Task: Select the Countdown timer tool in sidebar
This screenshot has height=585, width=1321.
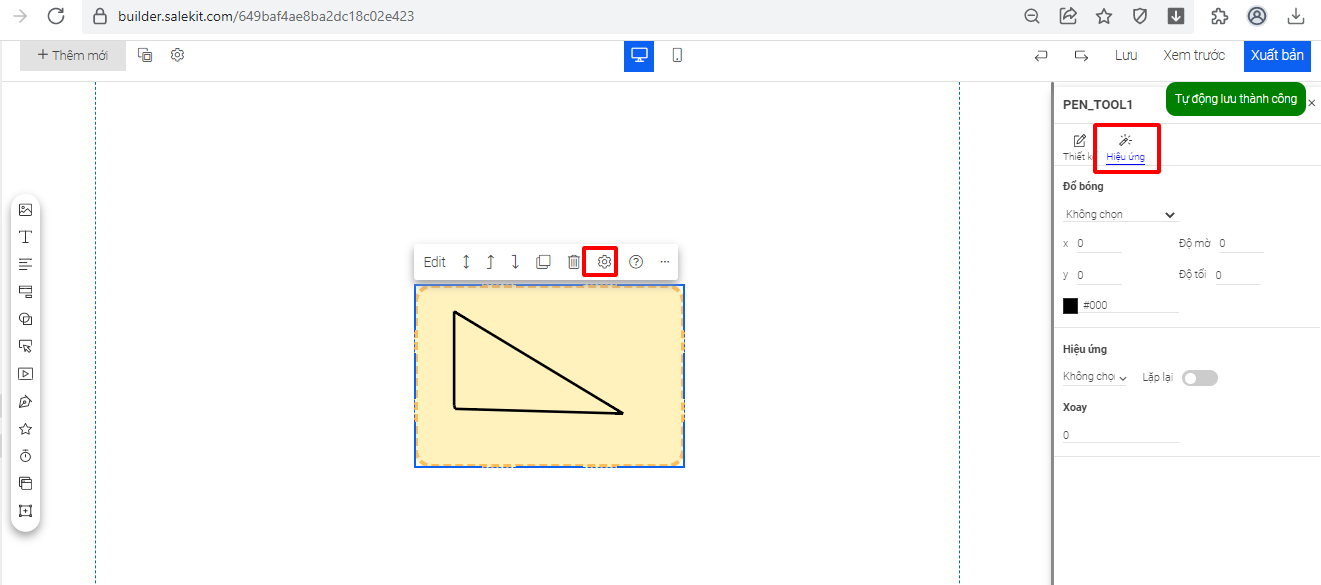Action: pos(26,456)
